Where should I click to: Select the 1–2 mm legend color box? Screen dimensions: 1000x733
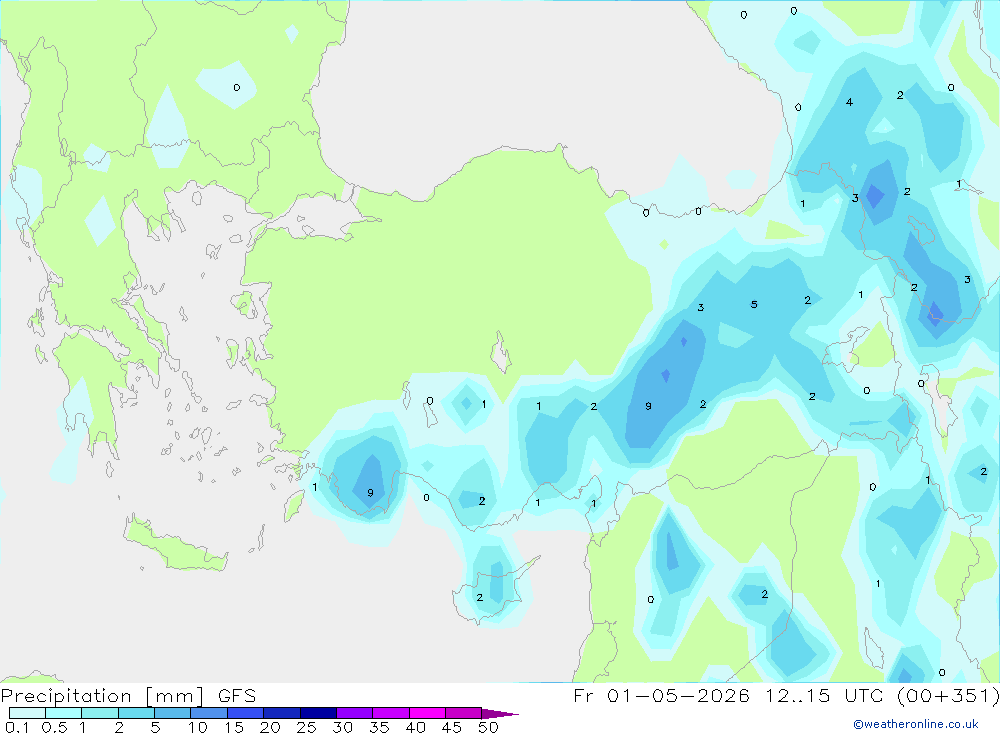[x=100, y=713]
